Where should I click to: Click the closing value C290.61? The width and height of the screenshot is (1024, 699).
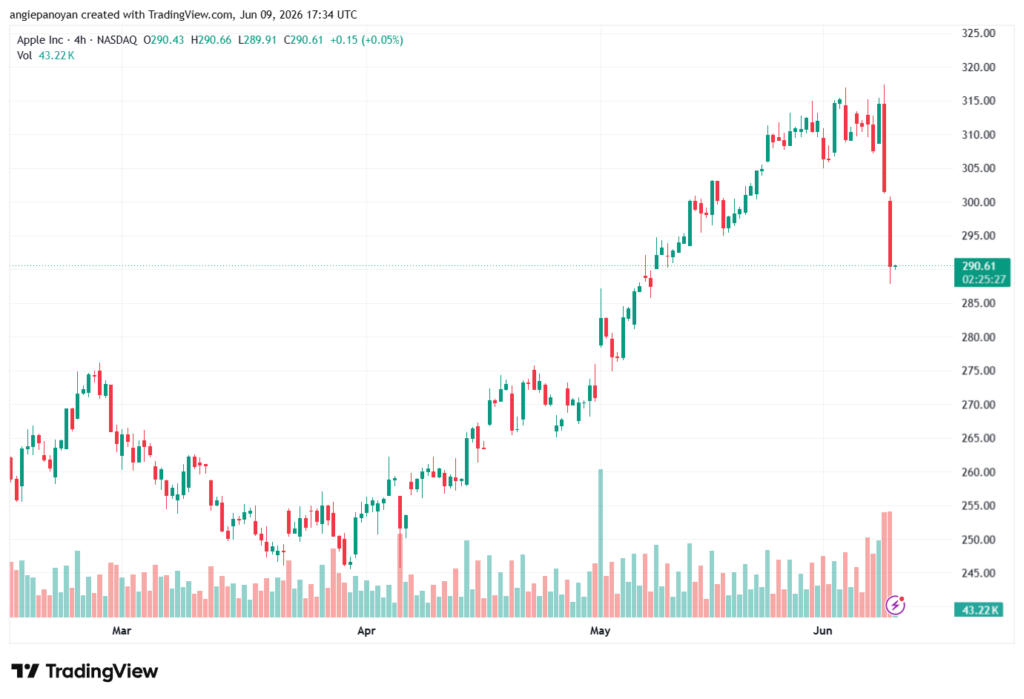point(304,40)
